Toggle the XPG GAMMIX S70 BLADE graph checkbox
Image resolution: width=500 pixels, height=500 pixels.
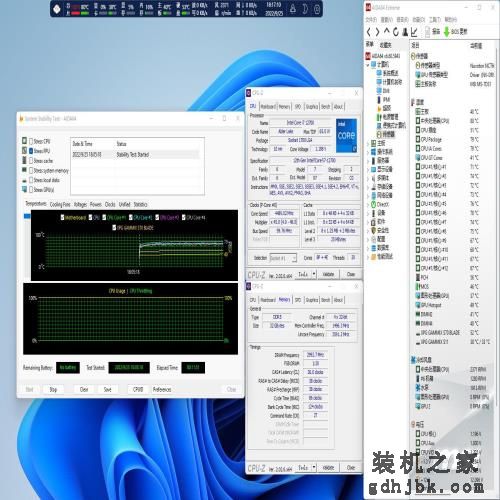pos(114,227)
